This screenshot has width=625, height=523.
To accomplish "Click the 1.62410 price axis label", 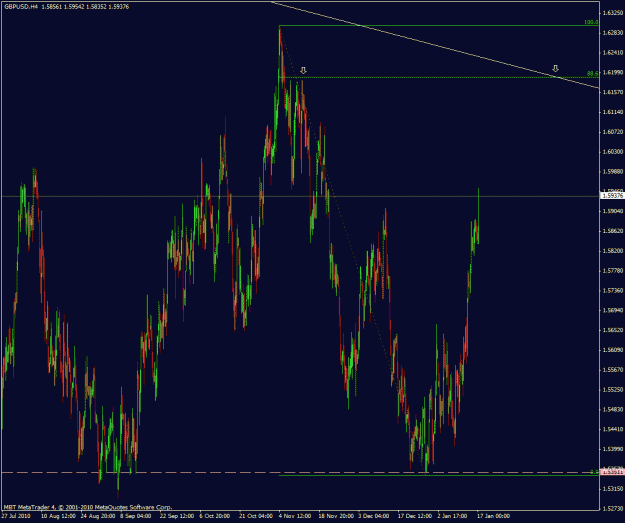I will pos(613,53).
